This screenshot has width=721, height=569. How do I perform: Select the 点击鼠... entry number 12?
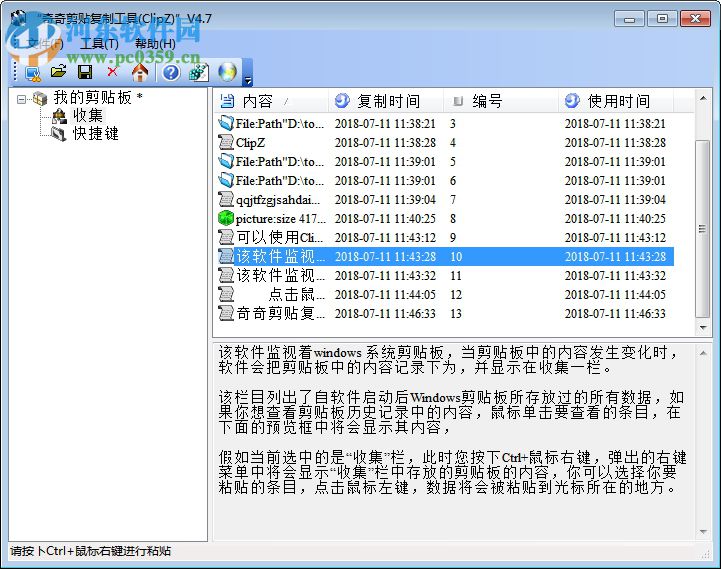point(297,294)
